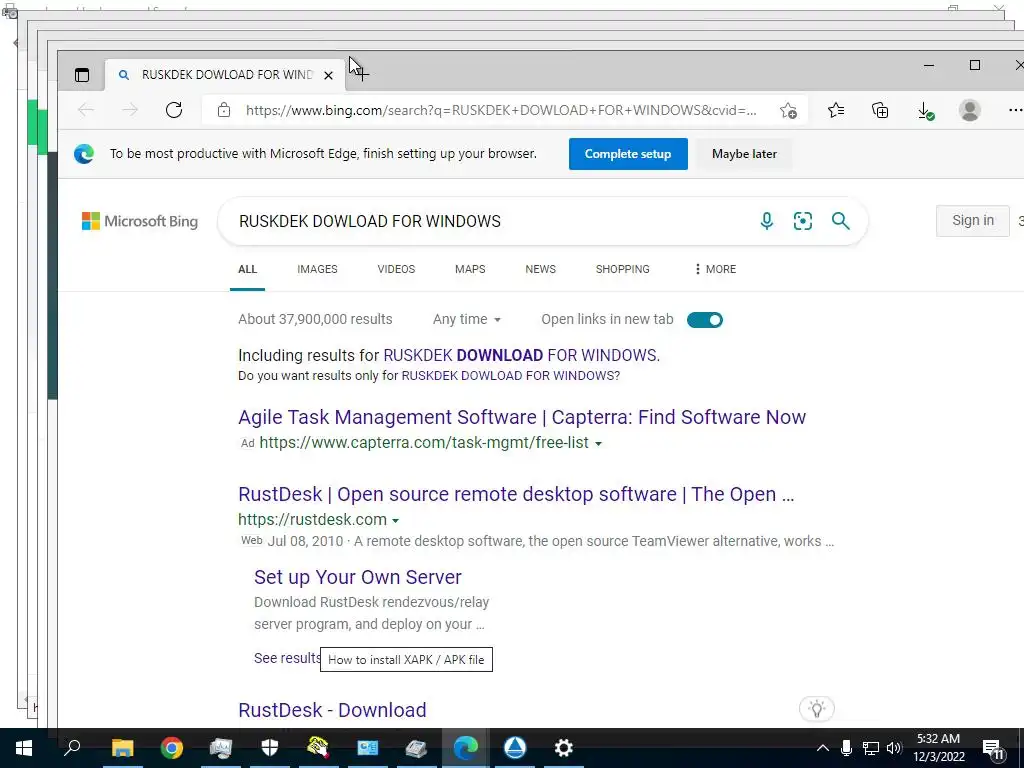The height and width of the screenshot is (768, 1024).
Task: Submit search with magnifier icon
Action: (x=840, y=221)
